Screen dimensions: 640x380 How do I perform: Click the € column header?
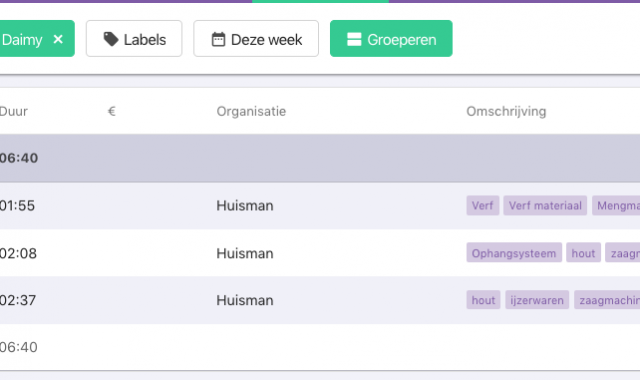tap(111, 111)
